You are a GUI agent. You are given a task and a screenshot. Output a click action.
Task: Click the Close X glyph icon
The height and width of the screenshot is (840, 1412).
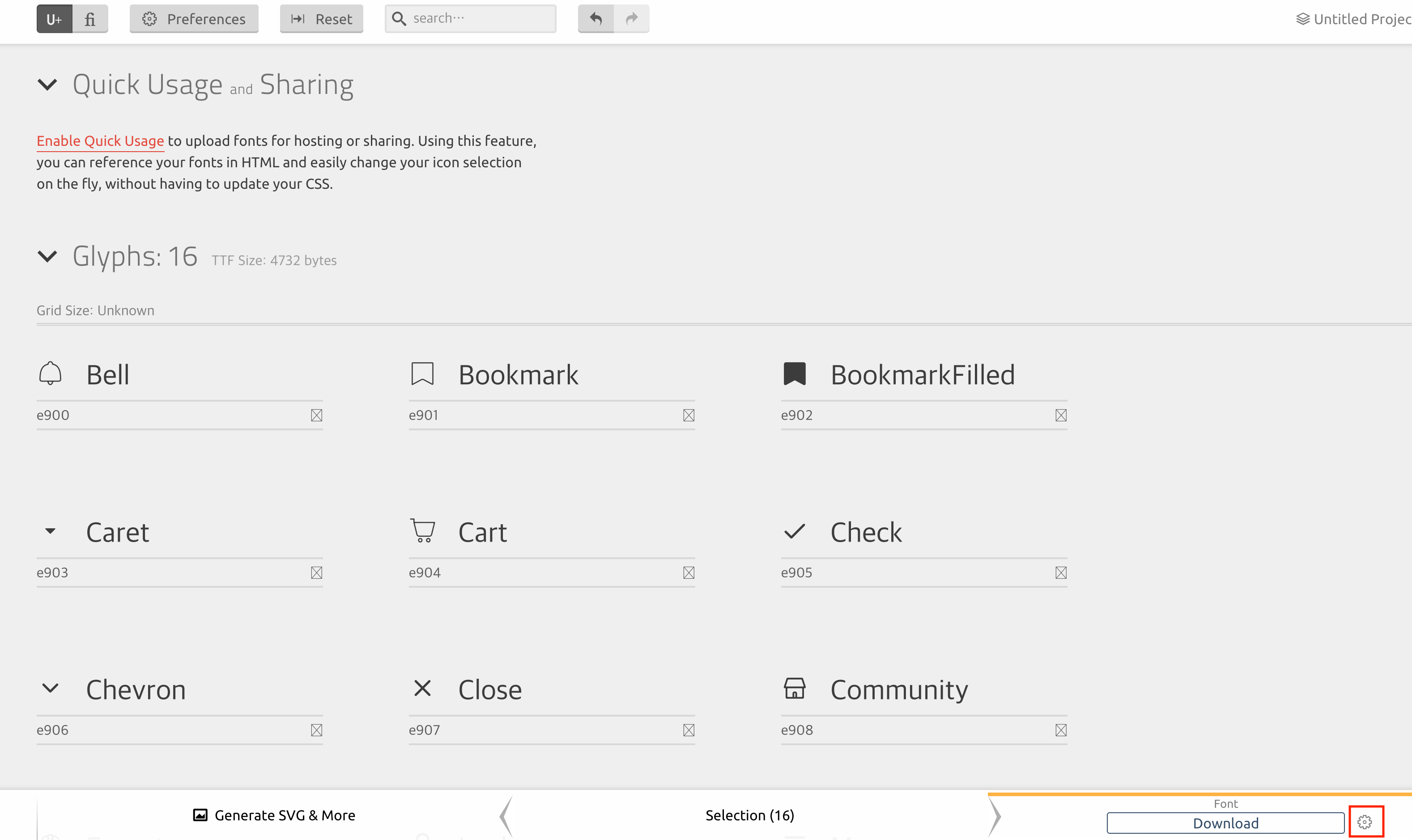pyautogui.click(x=422, y=688)
